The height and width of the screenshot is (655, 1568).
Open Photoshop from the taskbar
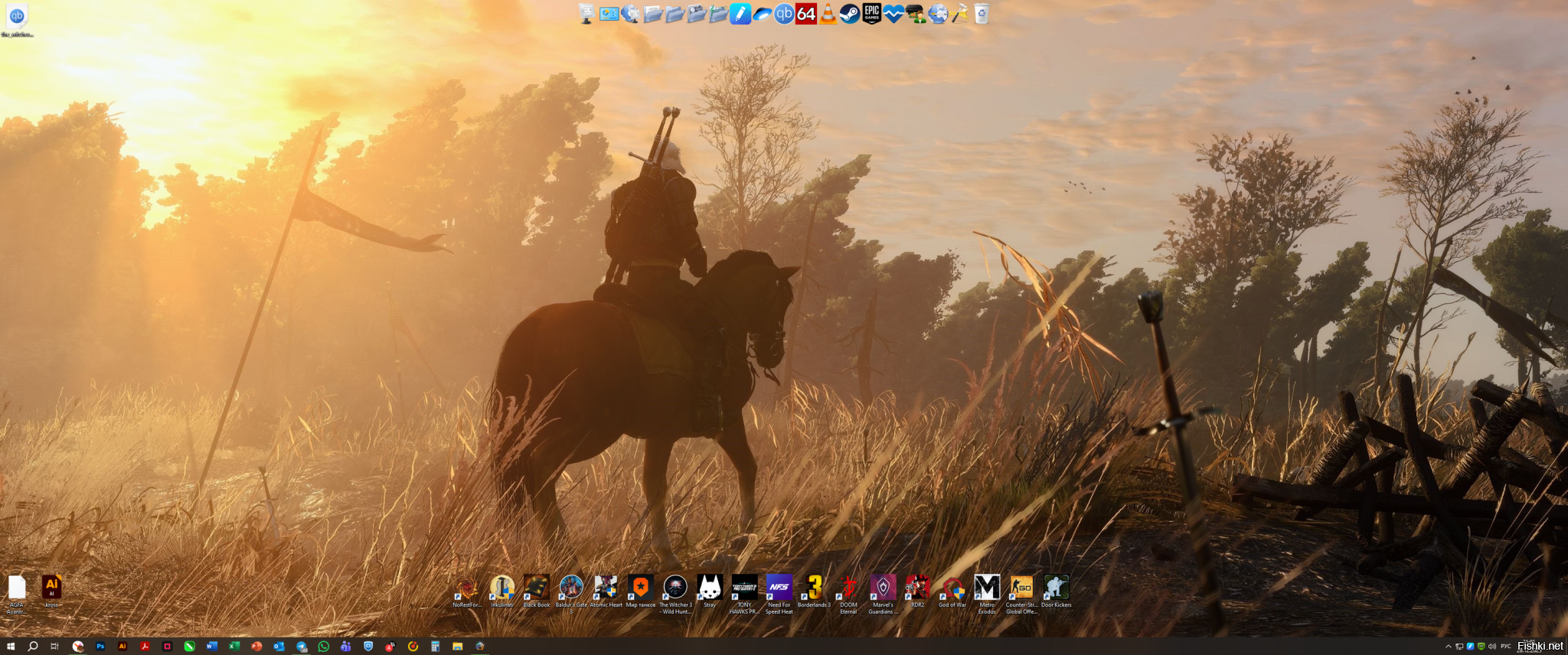click(x=100, y=647)
